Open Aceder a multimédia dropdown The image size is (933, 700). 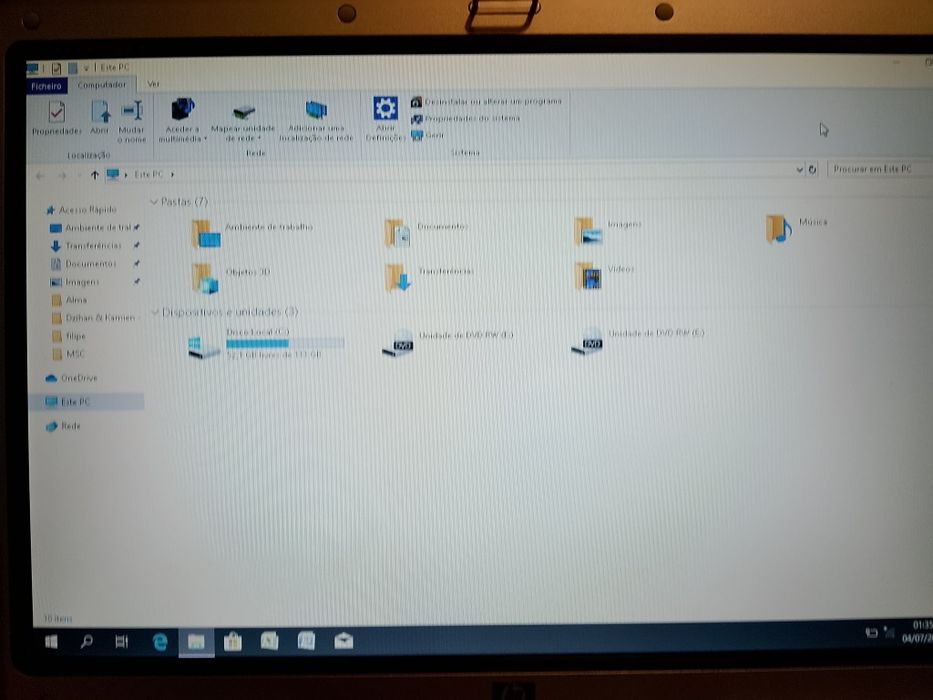183,121
